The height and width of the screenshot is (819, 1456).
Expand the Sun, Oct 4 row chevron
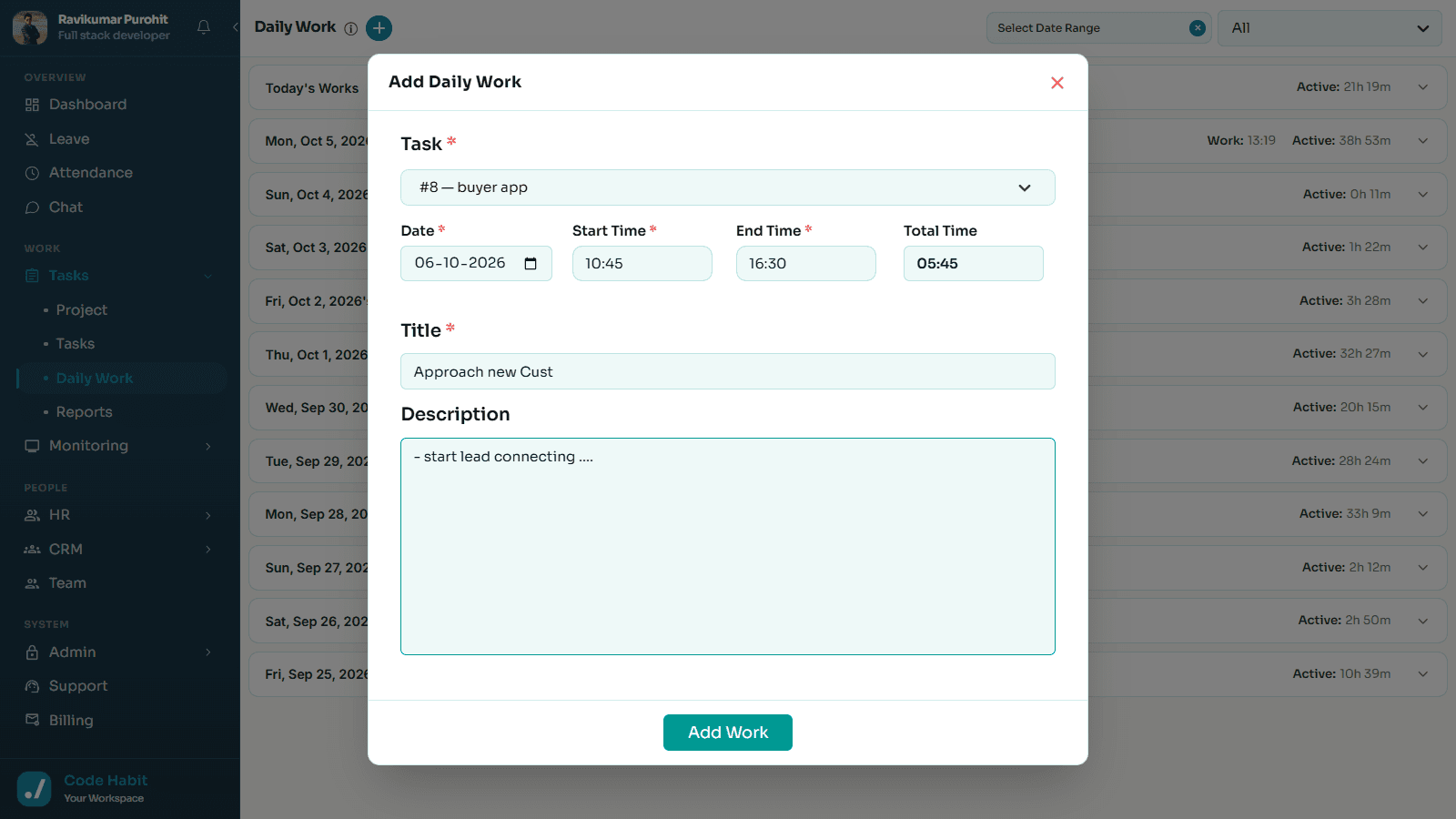(1423, 195)
